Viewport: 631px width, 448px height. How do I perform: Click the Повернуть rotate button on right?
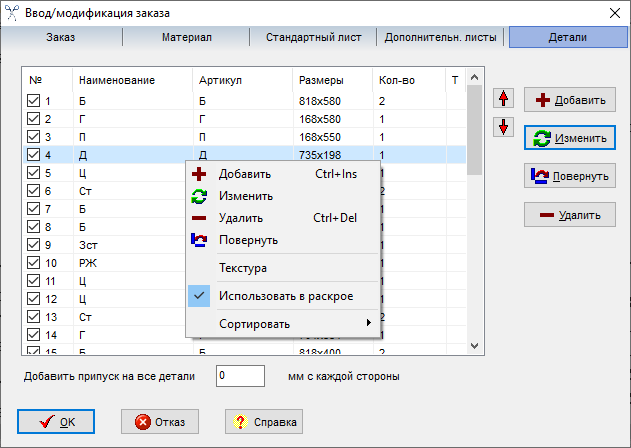point(569,176)
